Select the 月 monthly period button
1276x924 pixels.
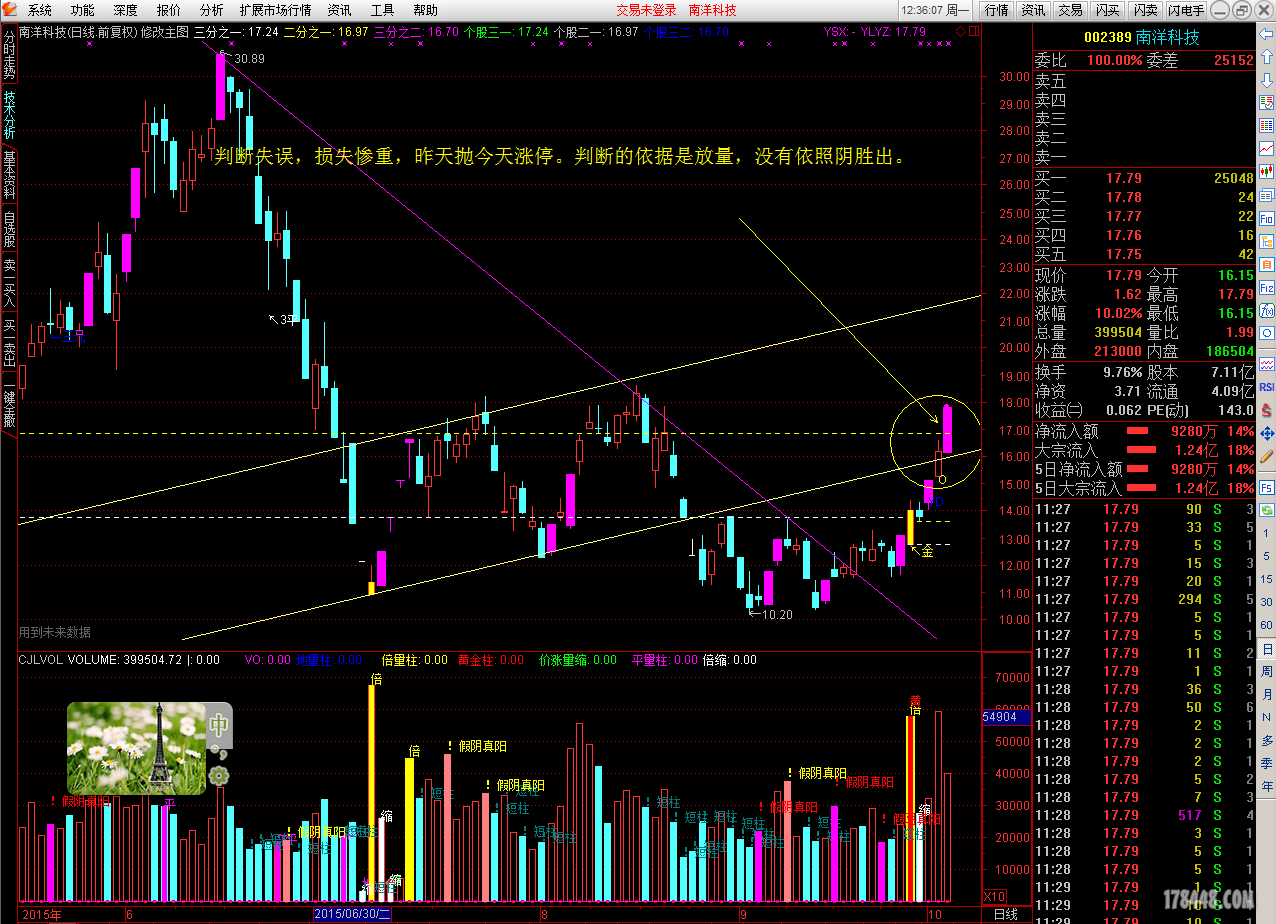pos(1266,695)
